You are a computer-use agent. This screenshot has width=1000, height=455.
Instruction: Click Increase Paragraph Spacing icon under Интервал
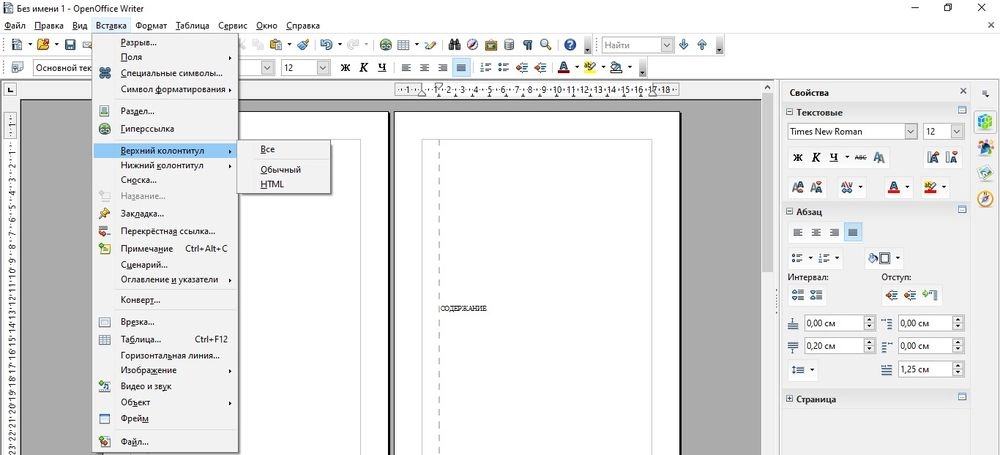coord(797,295)
